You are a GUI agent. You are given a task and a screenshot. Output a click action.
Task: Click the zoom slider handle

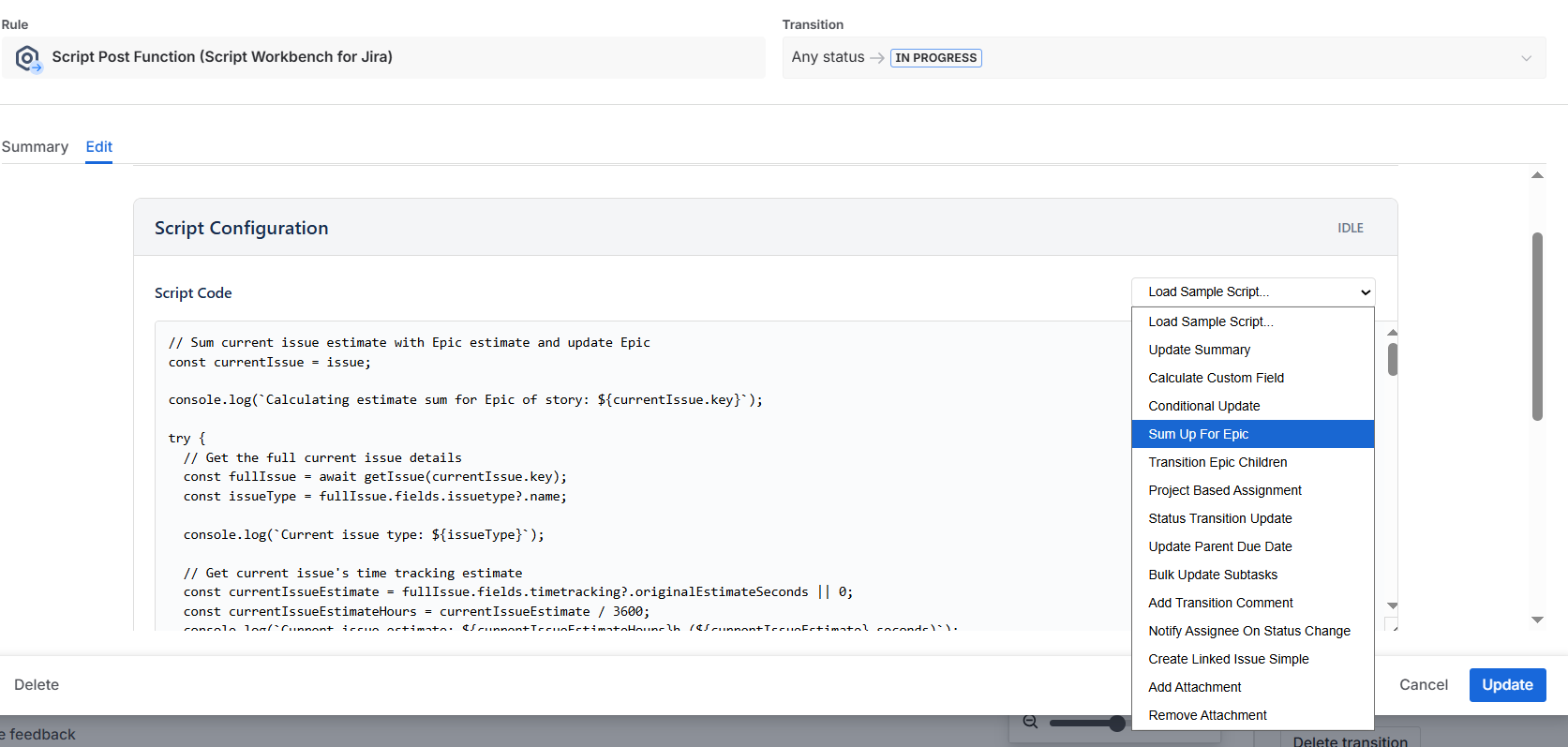(x=1116, y=723)
